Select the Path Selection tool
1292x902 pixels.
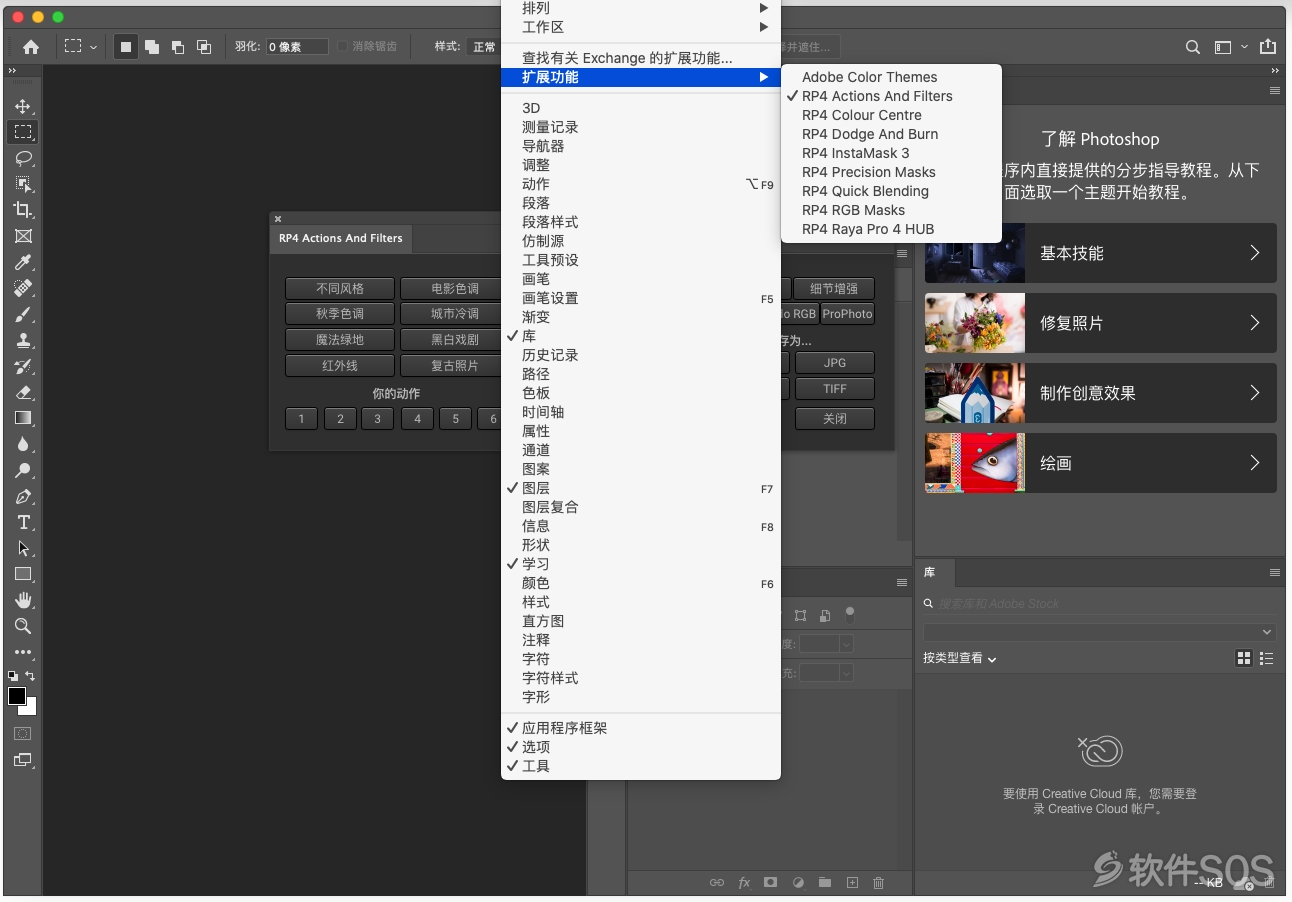tap(23, 548)
